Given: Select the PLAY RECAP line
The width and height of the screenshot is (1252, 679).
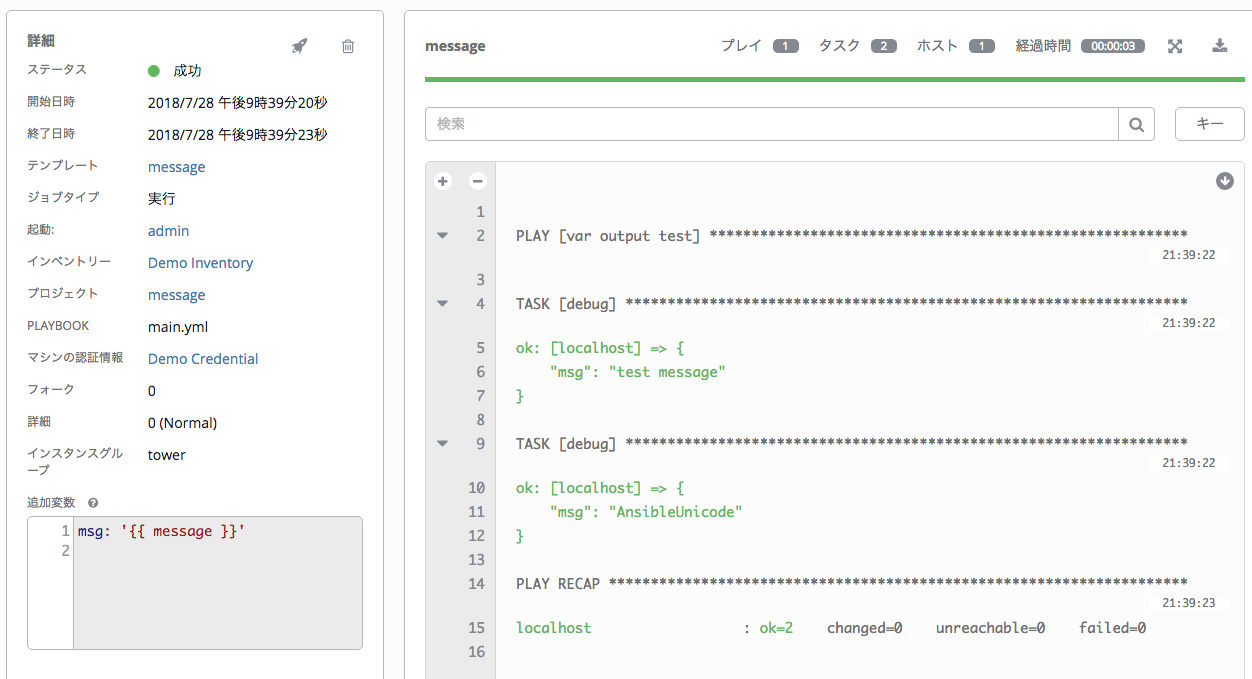Looking at the screenshot, I should point(851,584).
